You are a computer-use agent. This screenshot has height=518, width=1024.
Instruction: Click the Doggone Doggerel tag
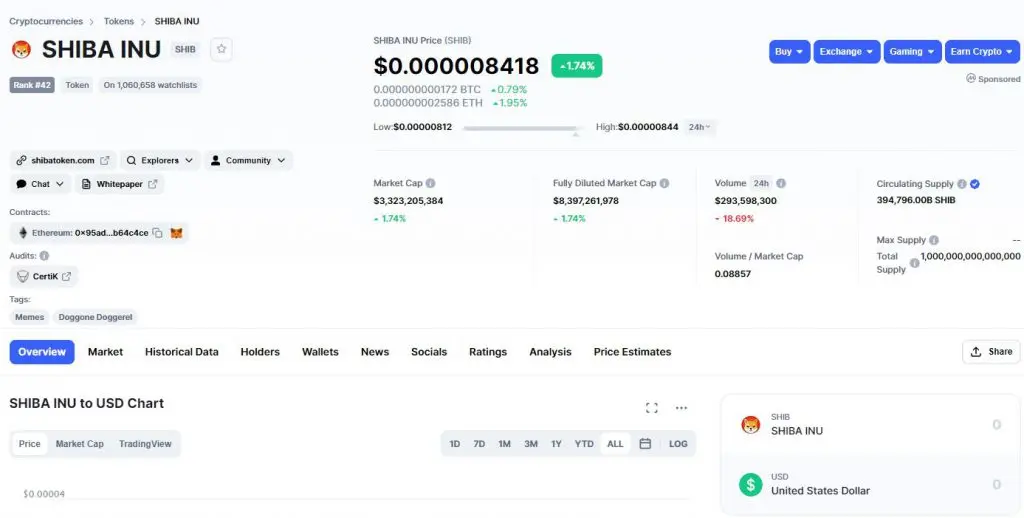click(95, 317)
